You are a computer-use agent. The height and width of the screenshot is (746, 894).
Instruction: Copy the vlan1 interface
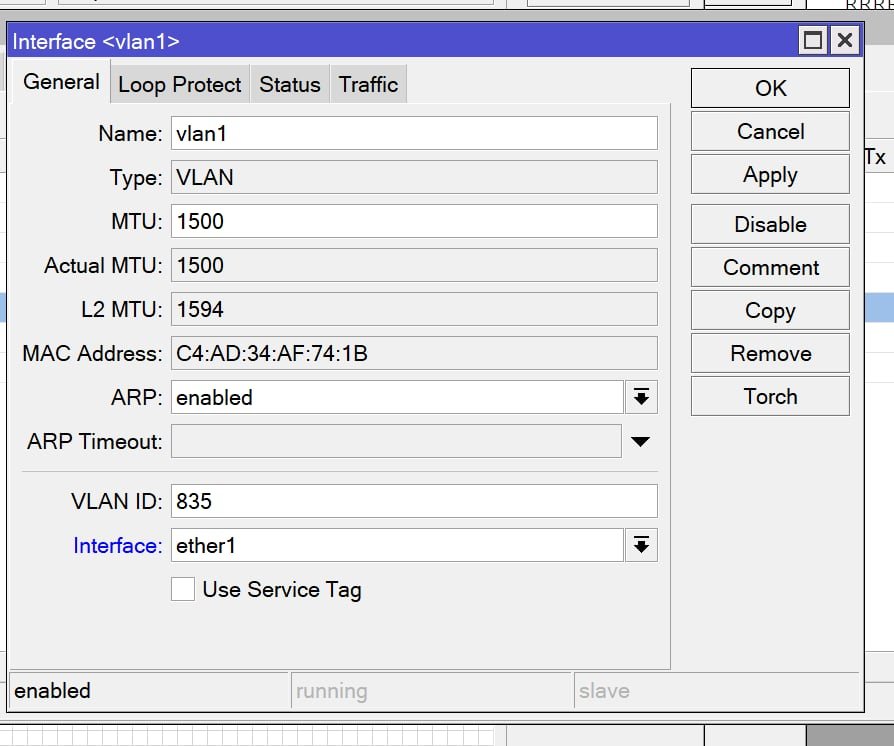[770, 311]
